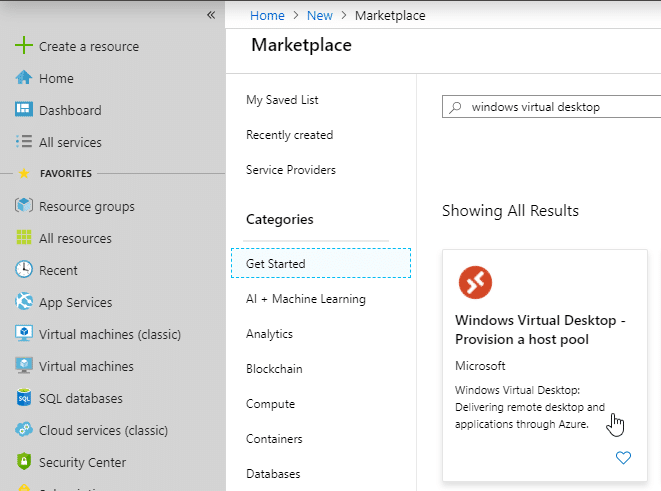Select the Analytics category
Viewport: 661px width, 491px height.
pos(269,334)
